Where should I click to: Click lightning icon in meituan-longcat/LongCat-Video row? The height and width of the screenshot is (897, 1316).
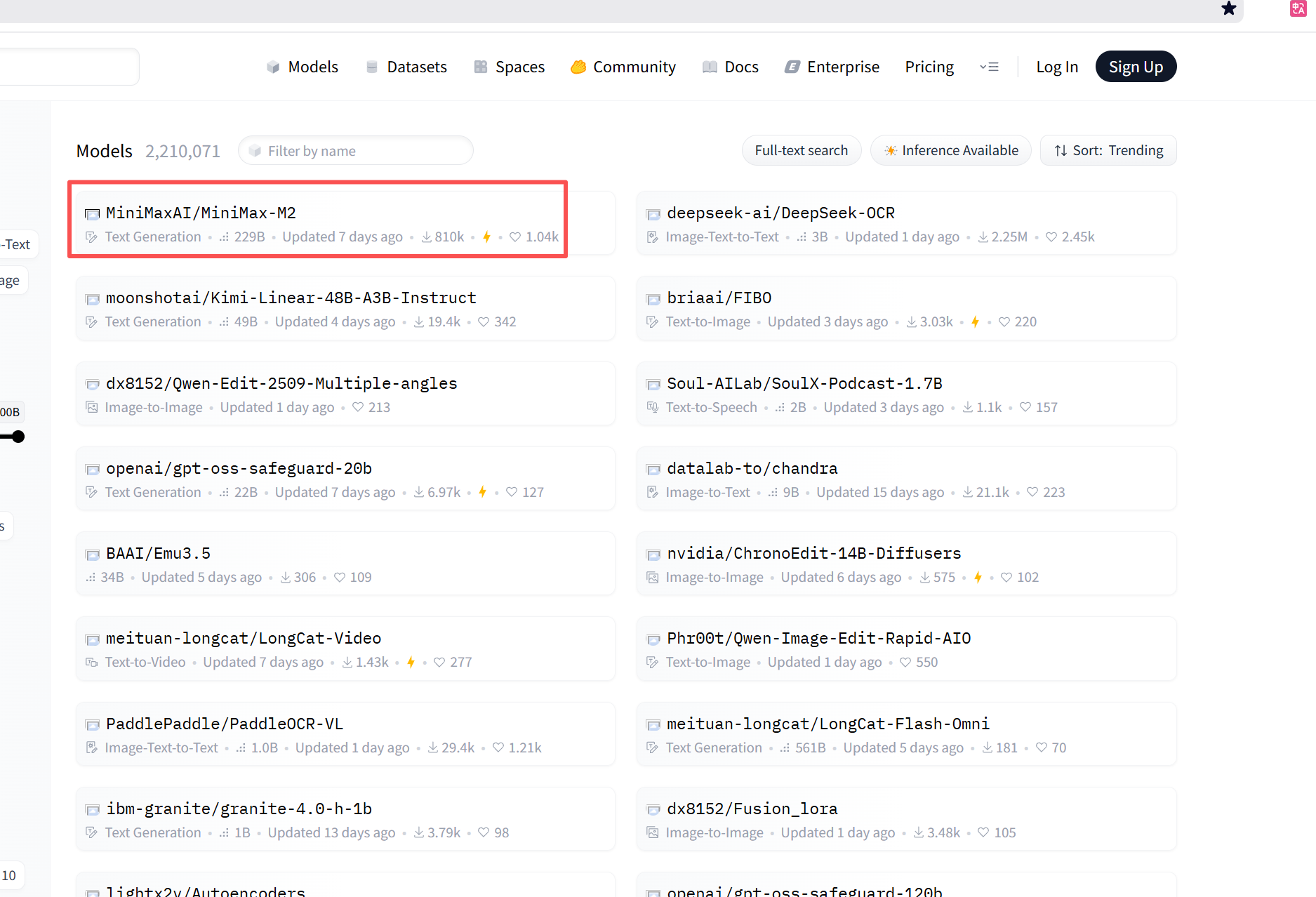point(411,662)
